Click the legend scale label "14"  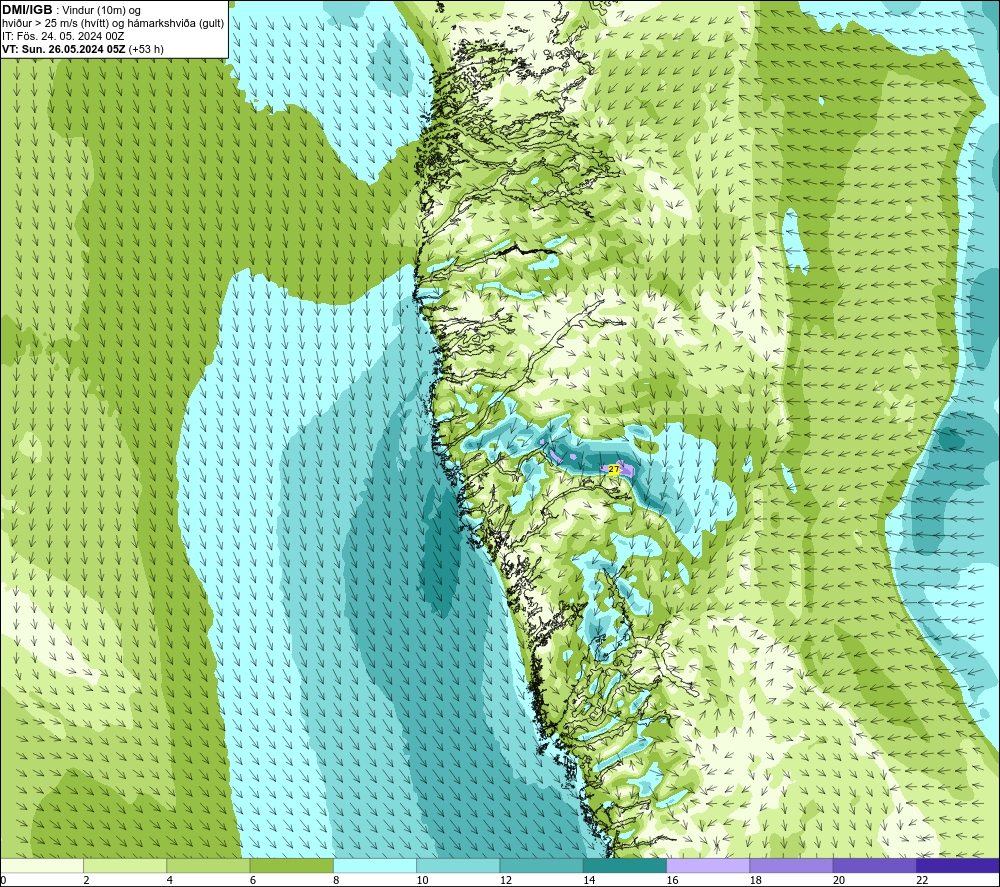(589, 880)
